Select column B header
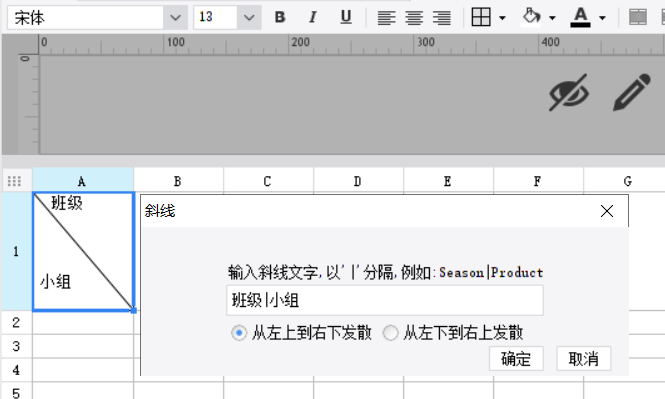This screenshot has width=665, height=399. point(179,181)
